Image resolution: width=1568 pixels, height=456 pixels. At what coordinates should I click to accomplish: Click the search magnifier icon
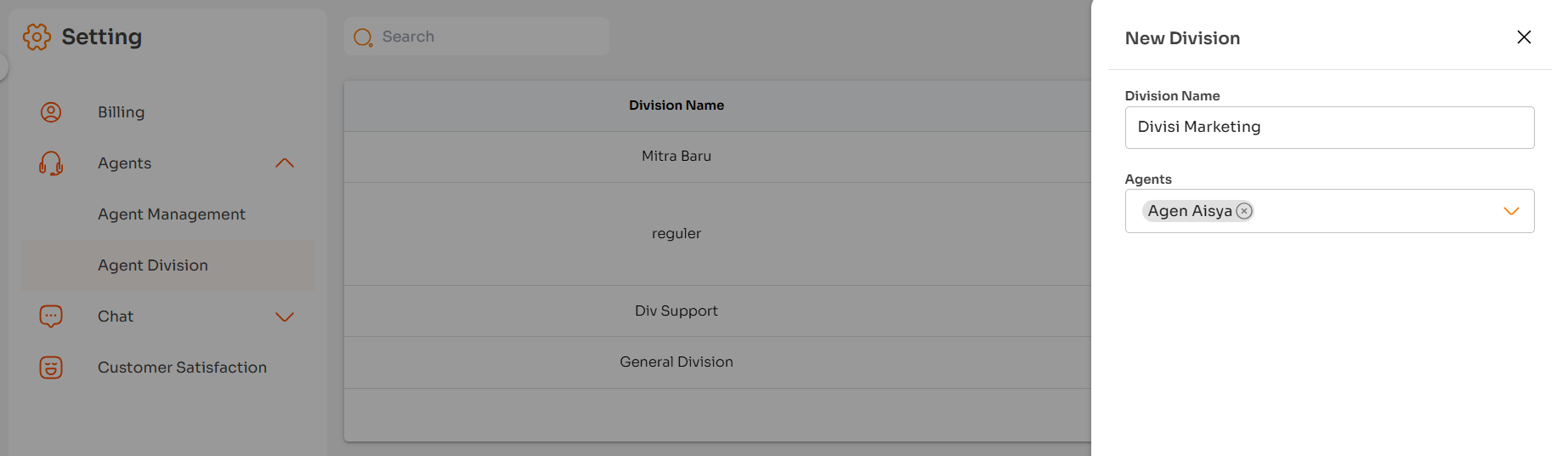pos(363,37)
